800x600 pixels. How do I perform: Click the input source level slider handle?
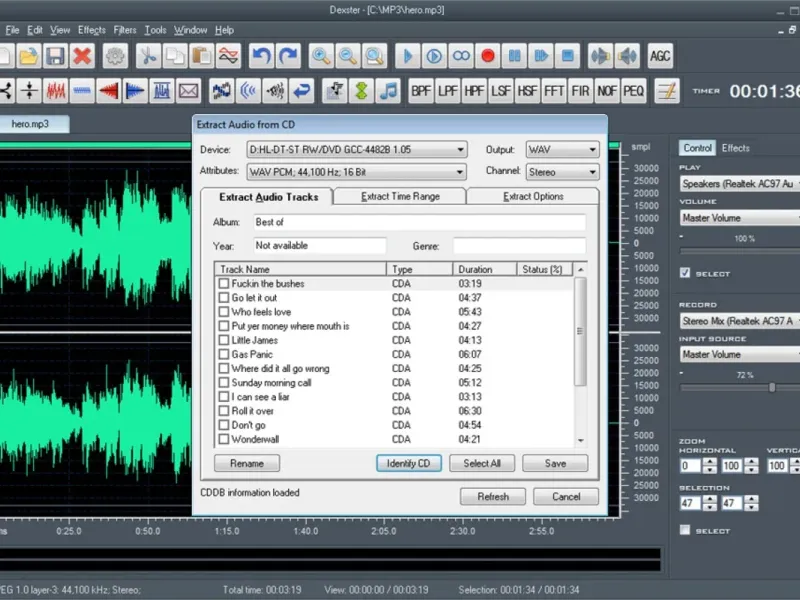pos(771,387)
